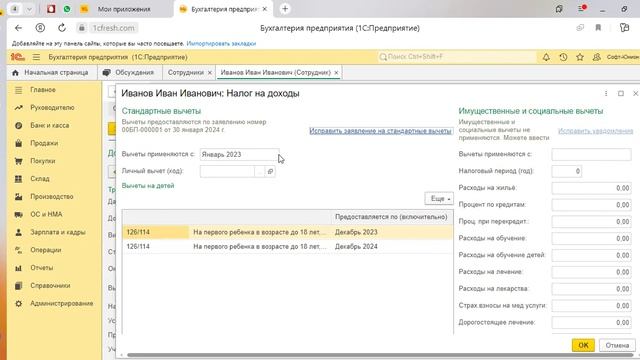
Task: Close Иванов Иван Иванович tab
Action: coord(336,73)
